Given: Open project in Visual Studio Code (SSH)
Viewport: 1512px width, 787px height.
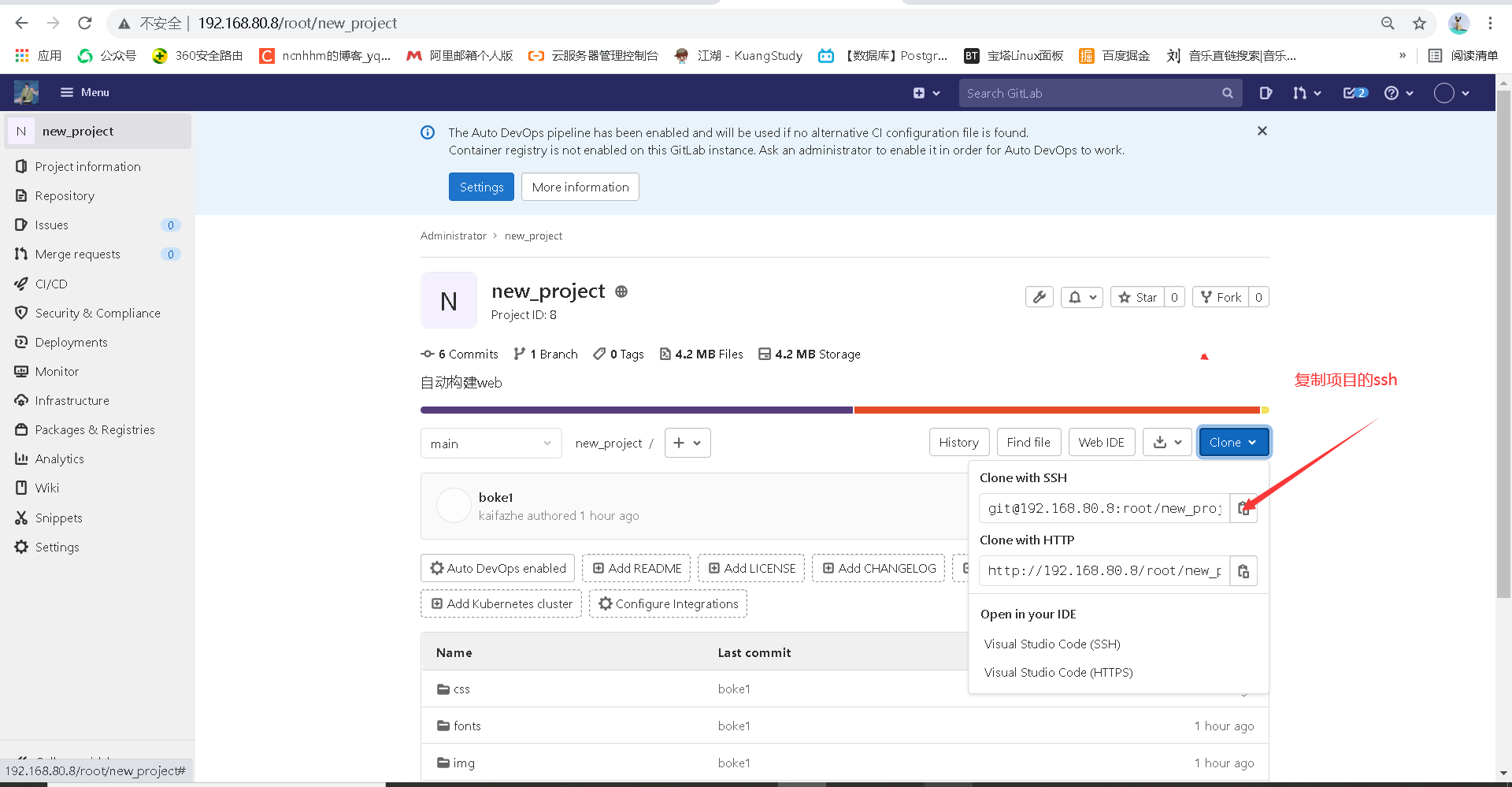Looking at the screenshot, I should click(x=1051, y=644).
